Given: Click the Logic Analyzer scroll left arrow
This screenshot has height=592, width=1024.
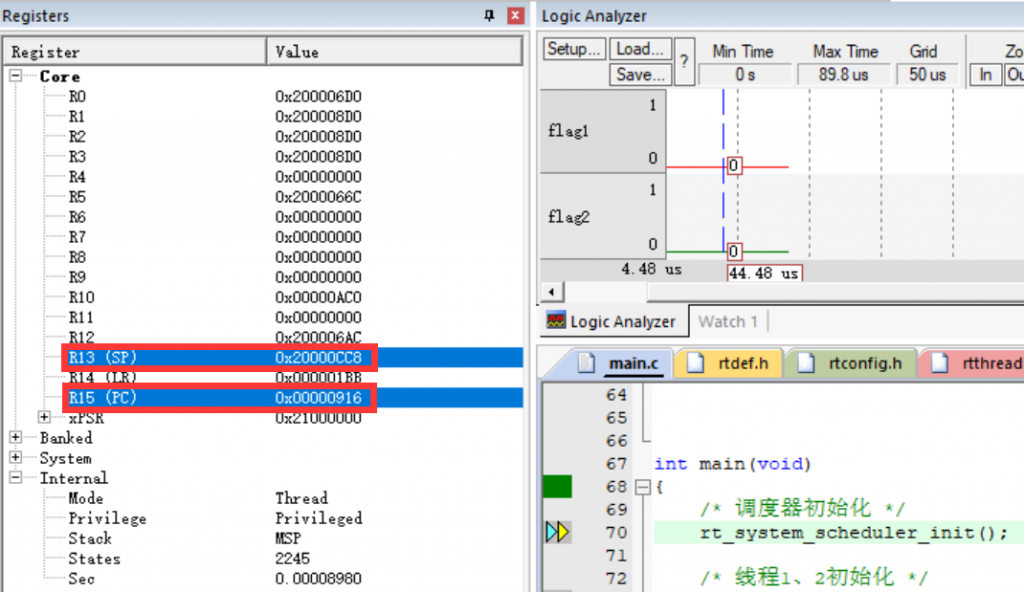Looking at the screenshot, I should pyautogui.click(x=552, y=291).
